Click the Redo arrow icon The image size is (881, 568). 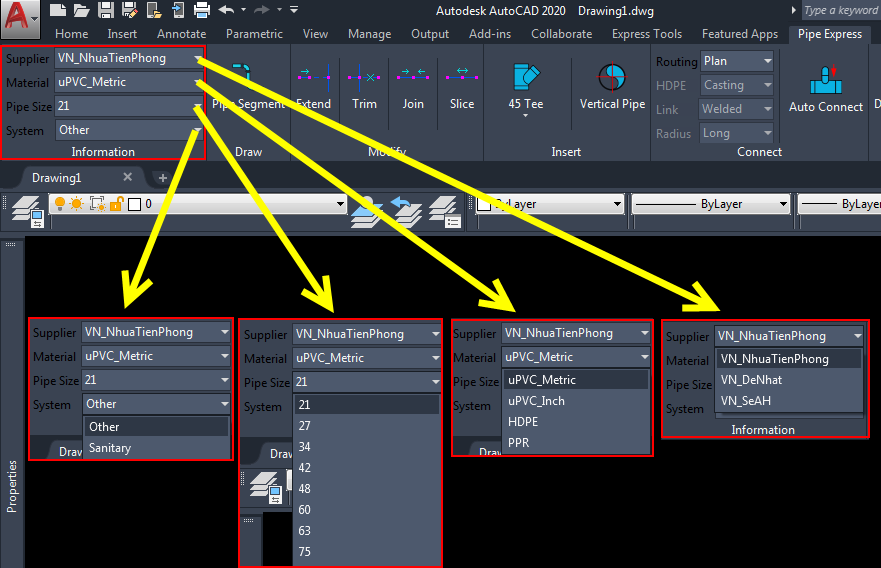pyautogui.click(x=261, y=10)
